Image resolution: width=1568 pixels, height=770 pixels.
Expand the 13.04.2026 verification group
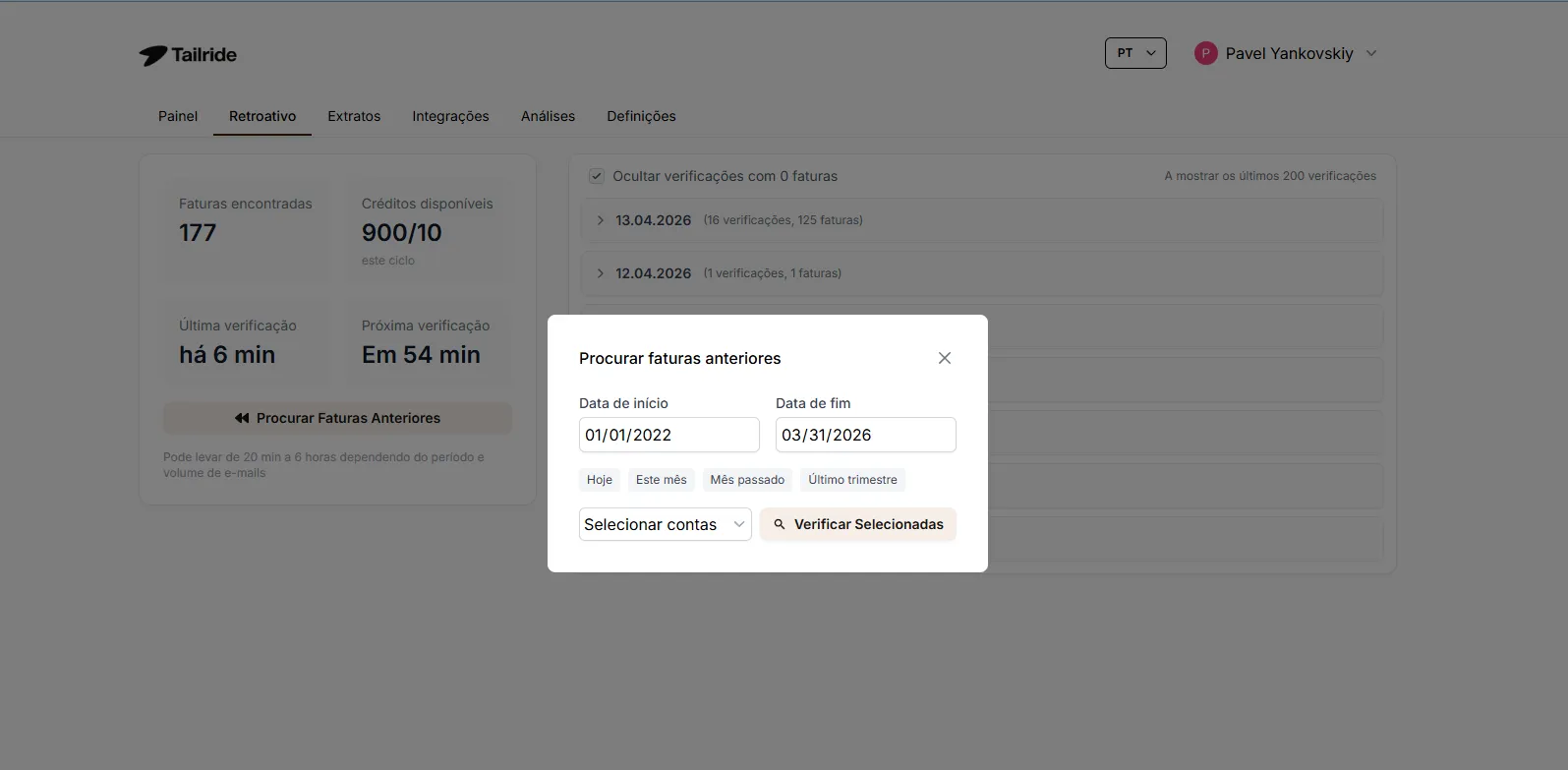coord(601,220)
